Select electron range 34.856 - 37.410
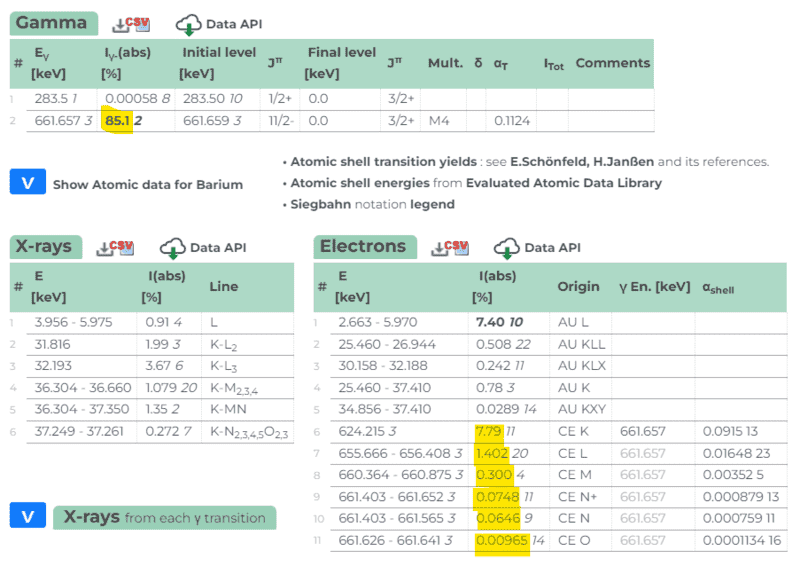Screen dimensions: 800x566 384,409
